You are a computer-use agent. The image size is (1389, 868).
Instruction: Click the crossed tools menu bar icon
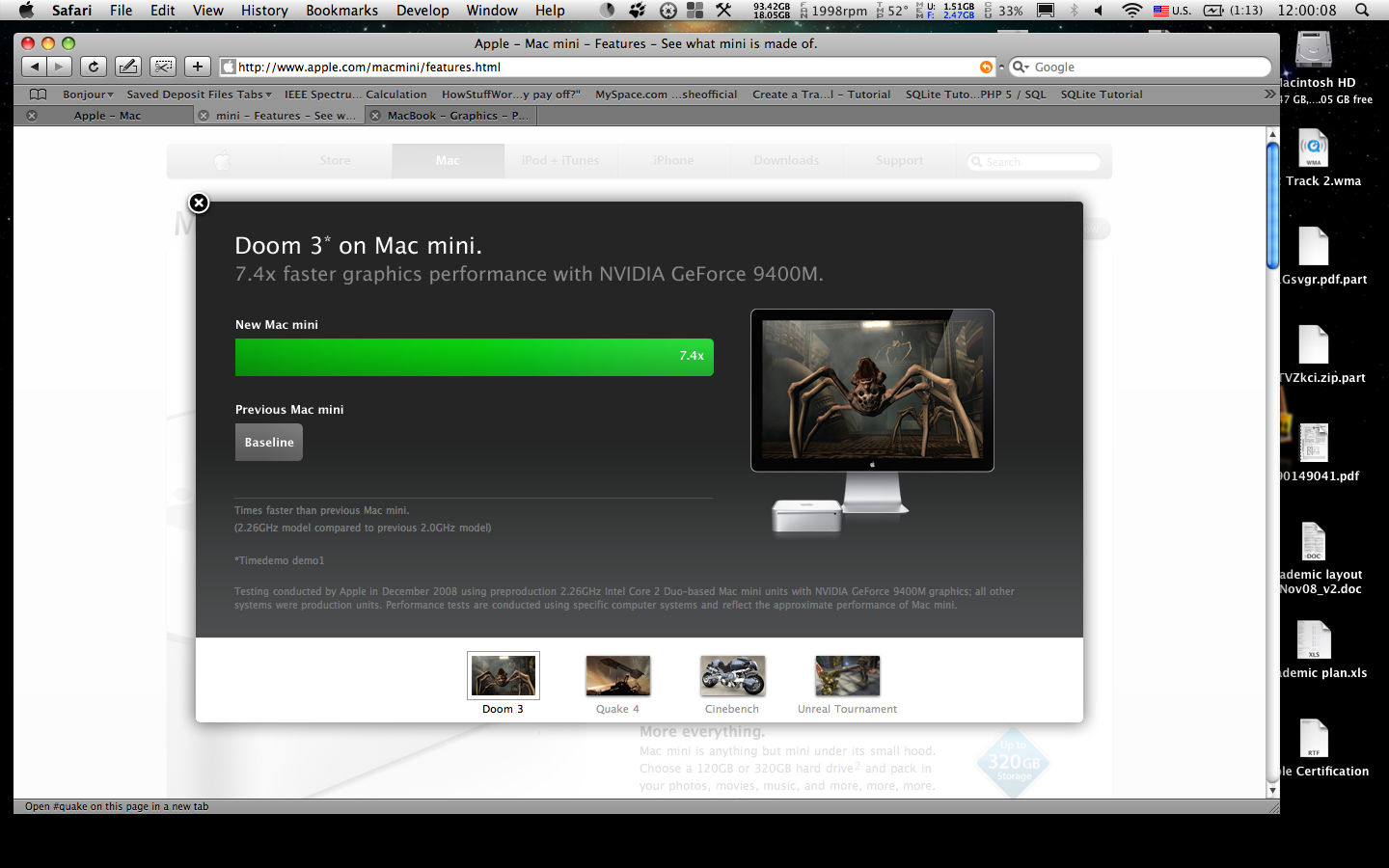point(723,11)
